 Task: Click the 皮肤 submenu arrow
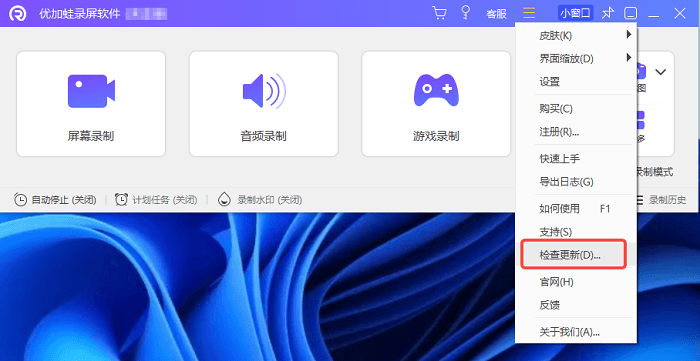click(x=629, y=34)
